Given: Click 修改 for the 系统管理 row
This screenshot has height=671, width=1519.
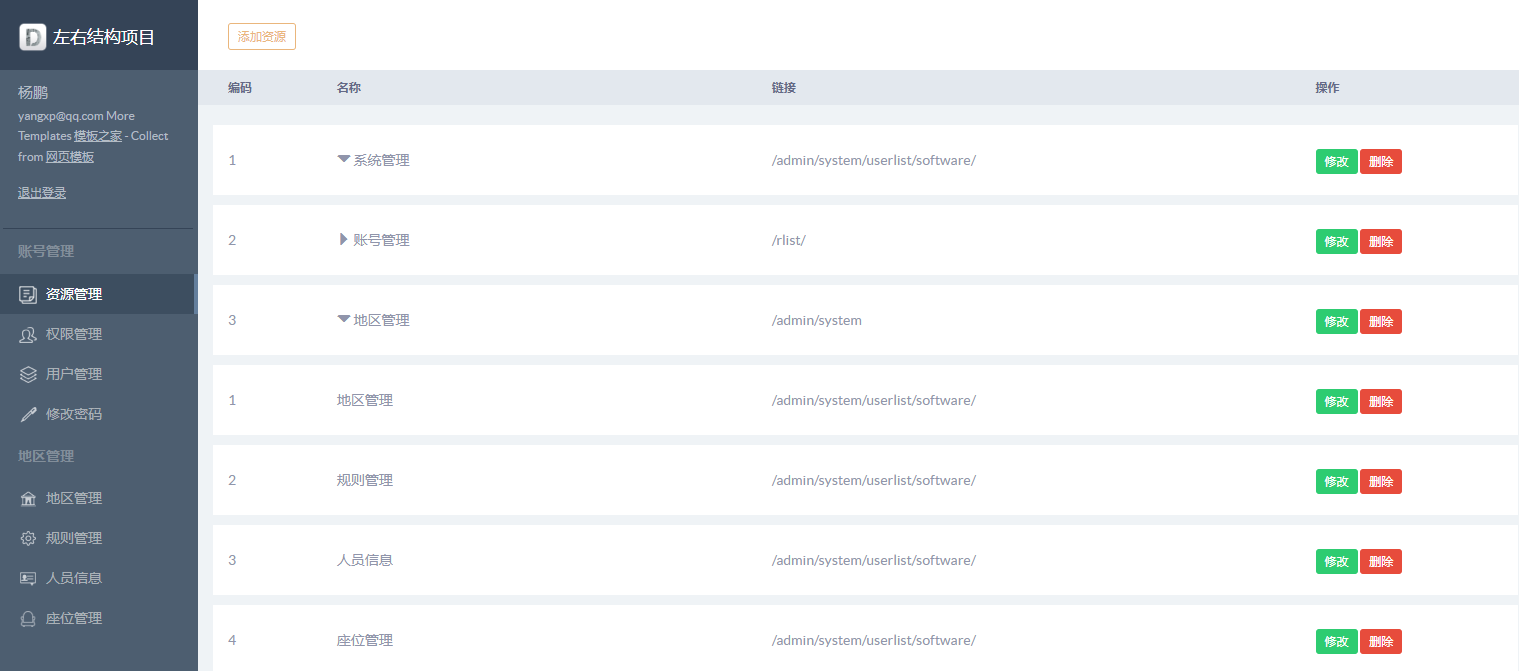Looking at the screenshot, I should [x=1336, y=162].
